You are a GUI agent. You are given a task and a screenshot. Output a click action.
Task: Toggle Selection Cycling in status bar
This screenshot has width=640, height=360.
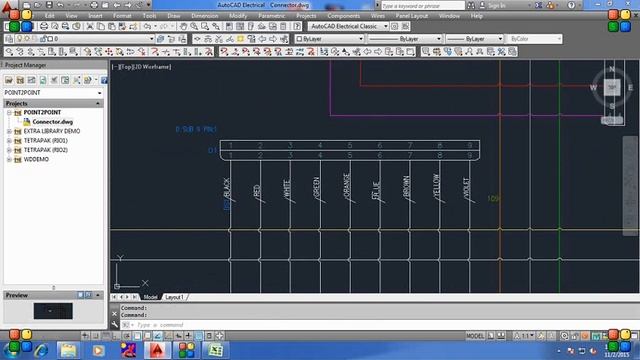click(x=219, y=336)
